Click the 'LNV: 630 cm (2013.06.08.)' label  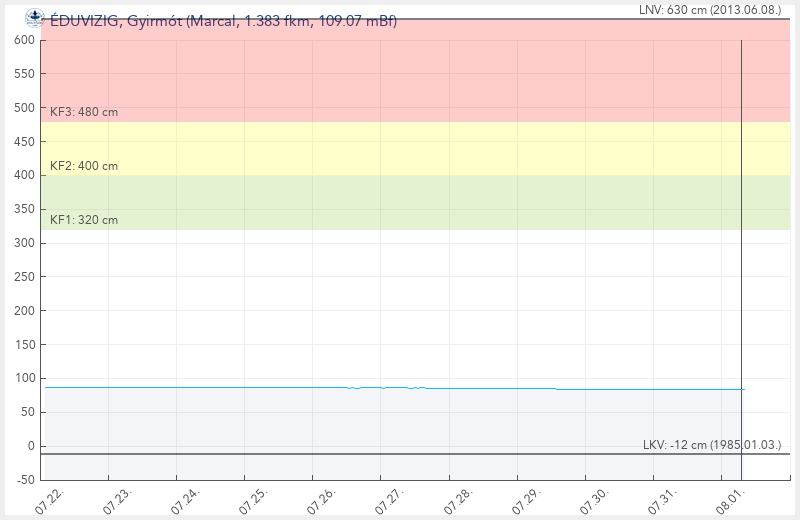tap(710, 10)
